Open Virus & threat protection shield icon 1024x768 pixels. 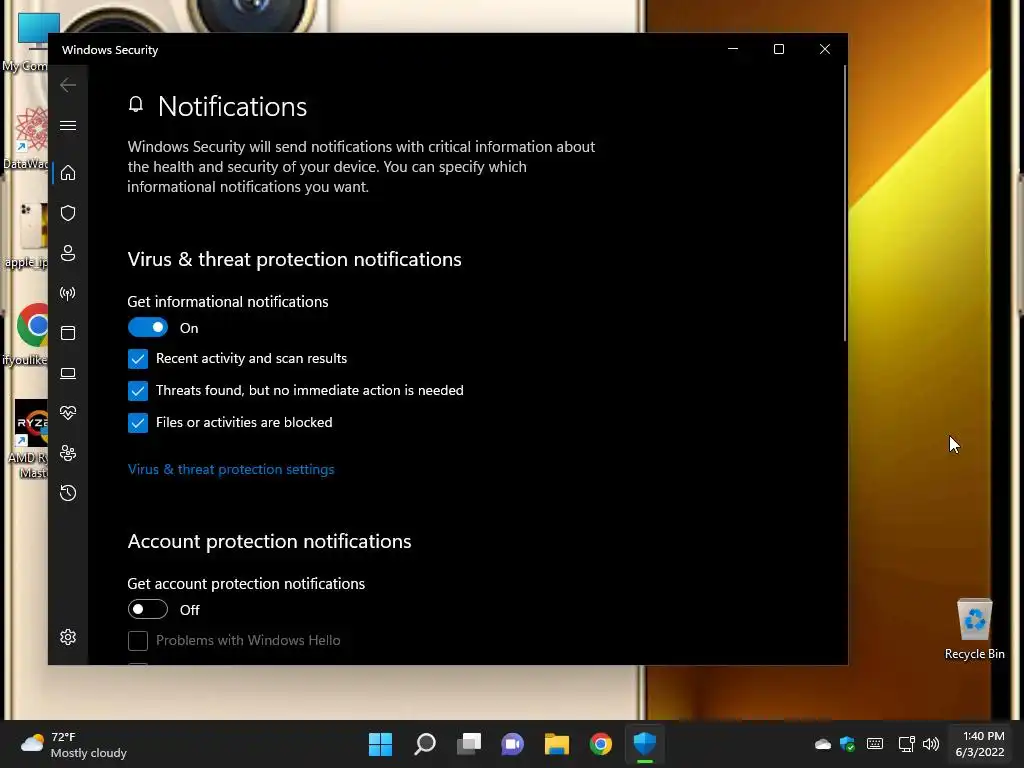pos(68,213)
